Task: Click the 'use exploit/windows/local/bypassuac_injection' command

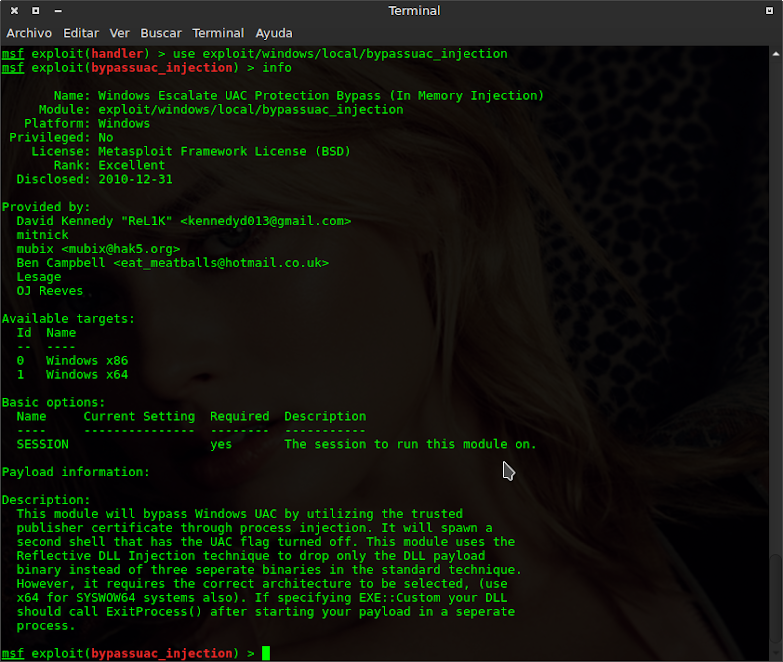Action: [x=340, y=53]
